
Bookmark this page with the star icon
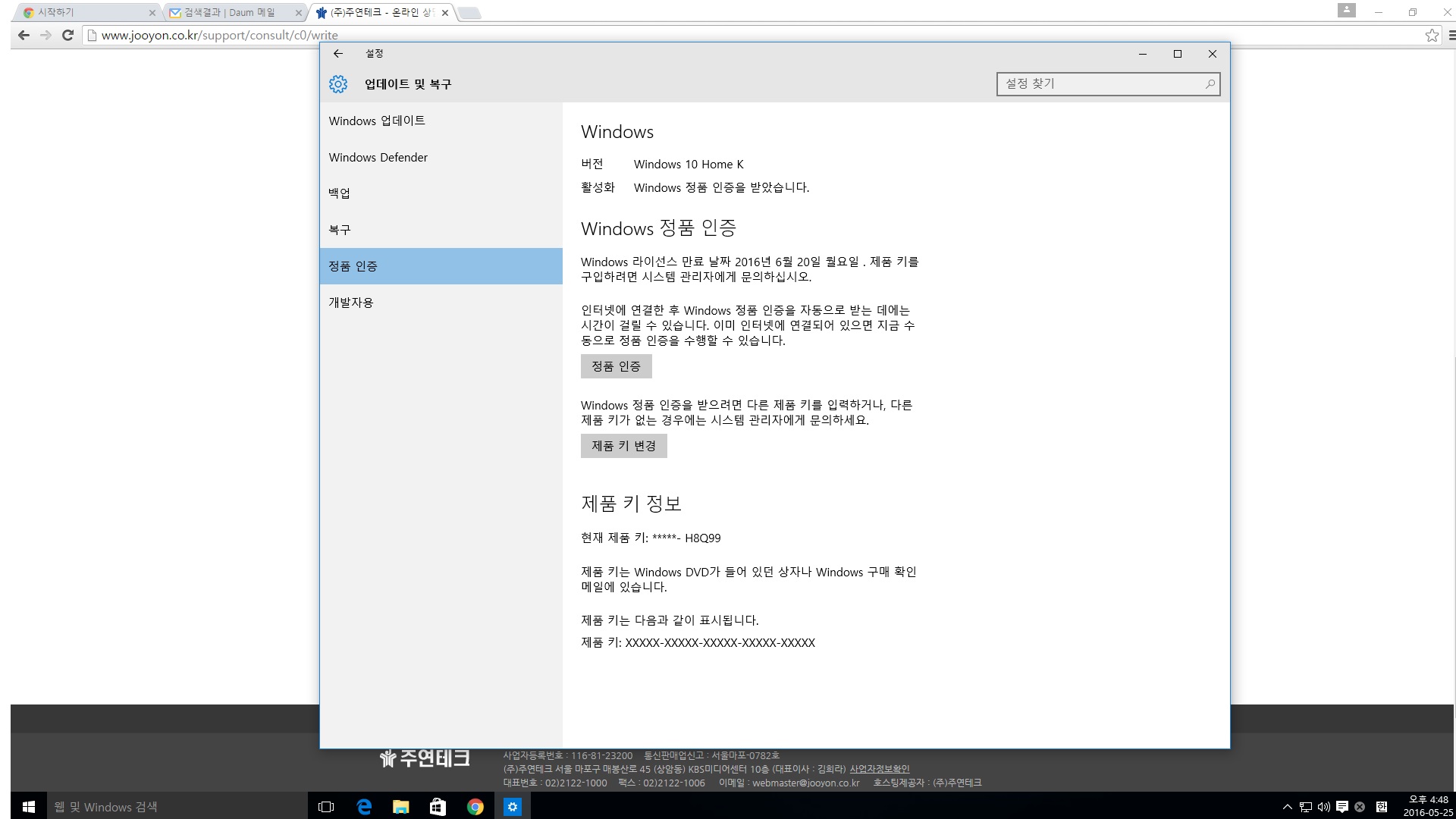click(1432, 35)
